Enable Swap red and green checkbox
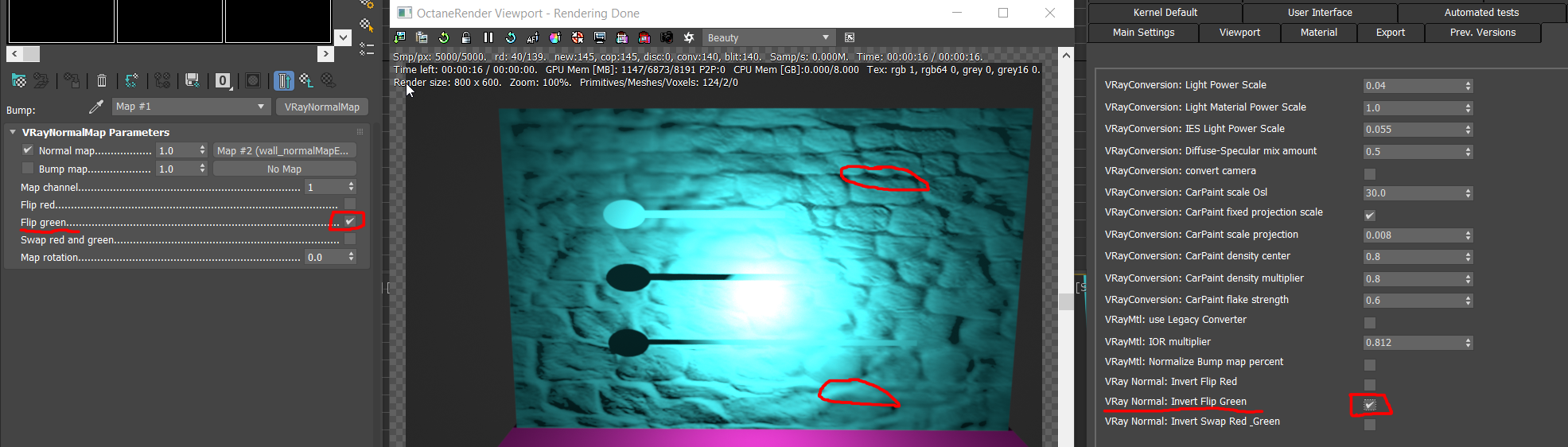1568x447 pixels. [x=350, y=239]
